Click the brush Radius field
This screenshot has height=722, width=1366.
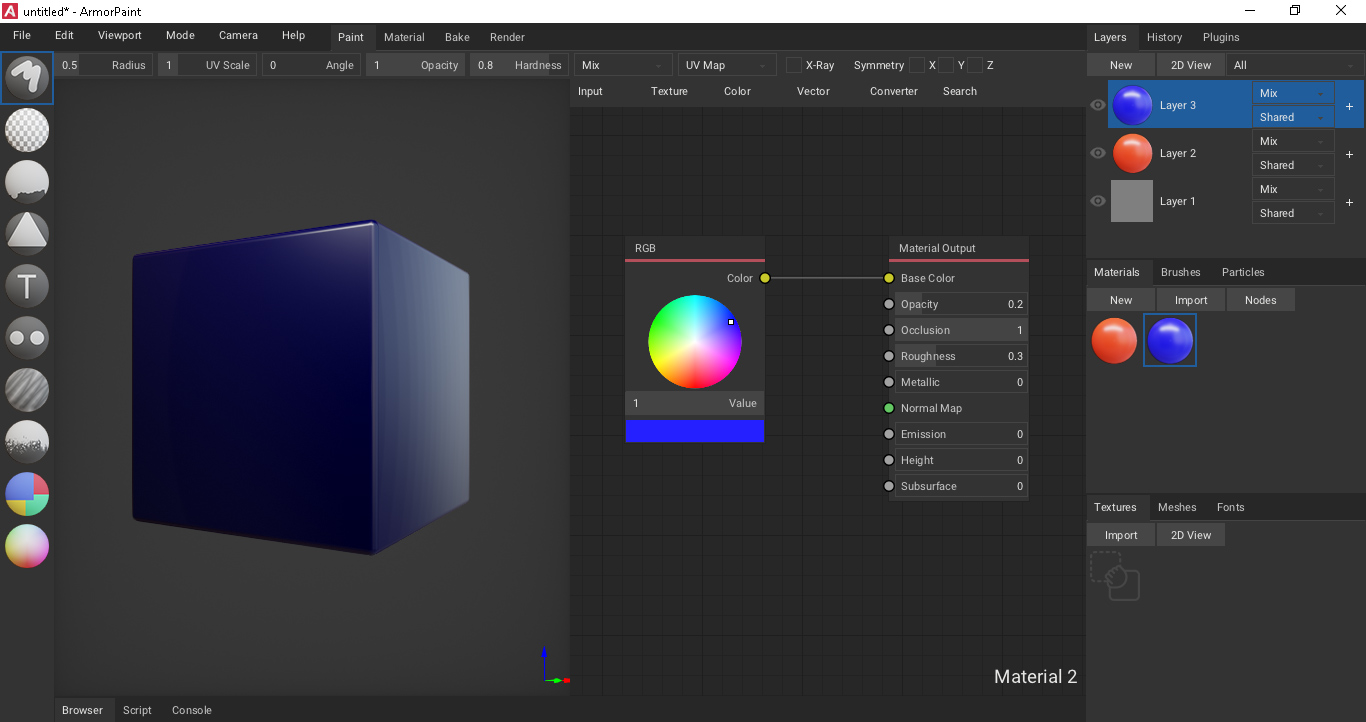pos(104,65)
